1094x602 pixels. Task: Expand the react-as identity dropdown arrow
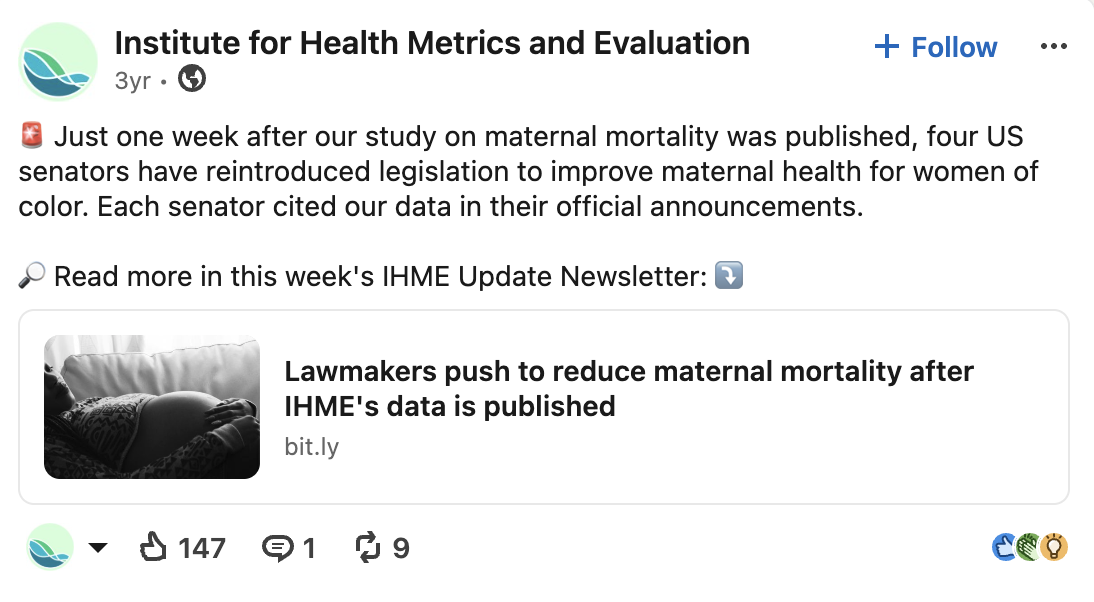click(x=98, y=548)
